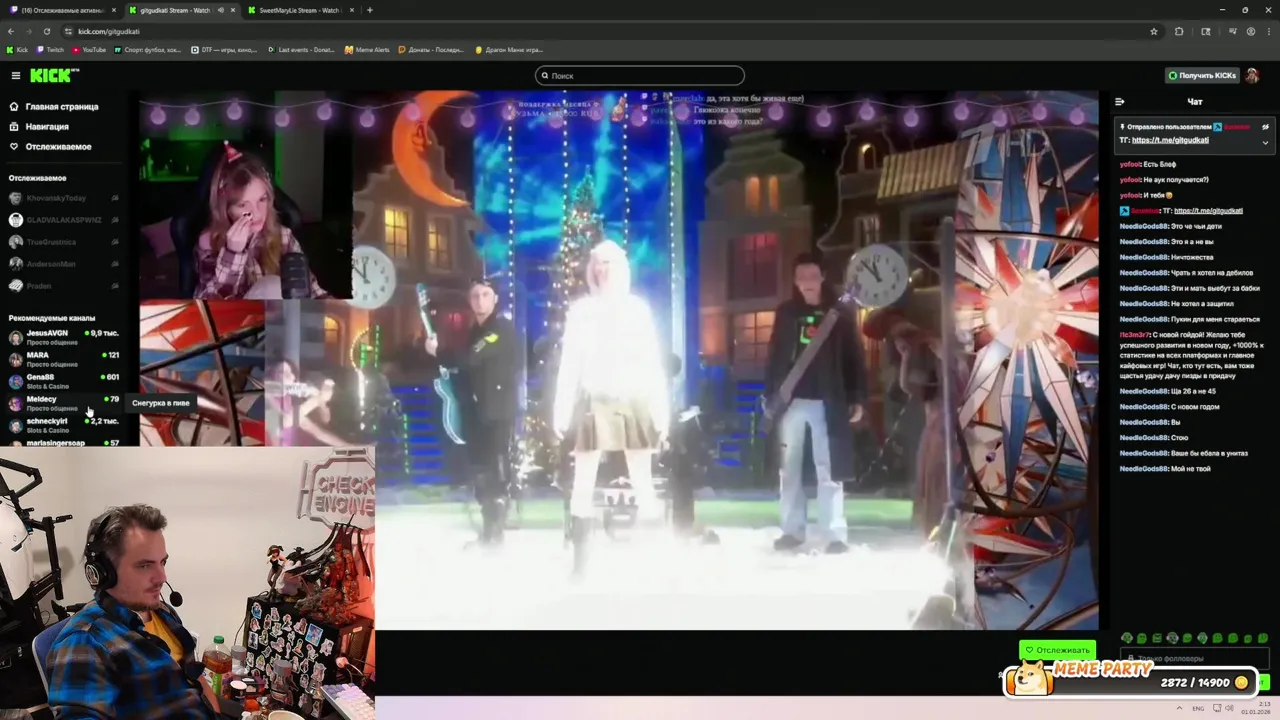Mute audio on gitgudkati tab speaker icon
Screen dimensions: 1280x720
[x=219, y=10]
